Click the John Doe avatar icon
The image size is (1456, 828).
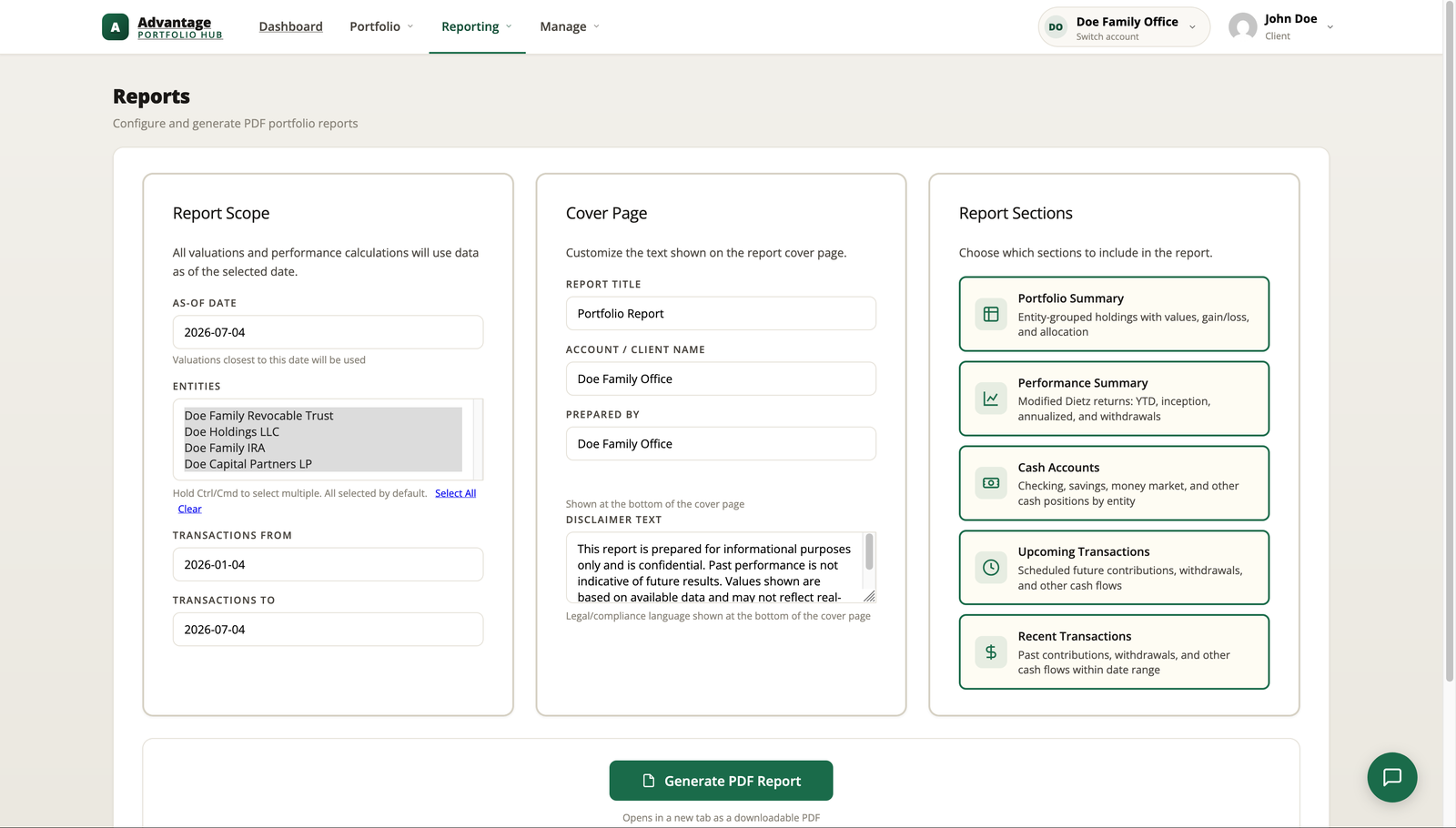1242,27
